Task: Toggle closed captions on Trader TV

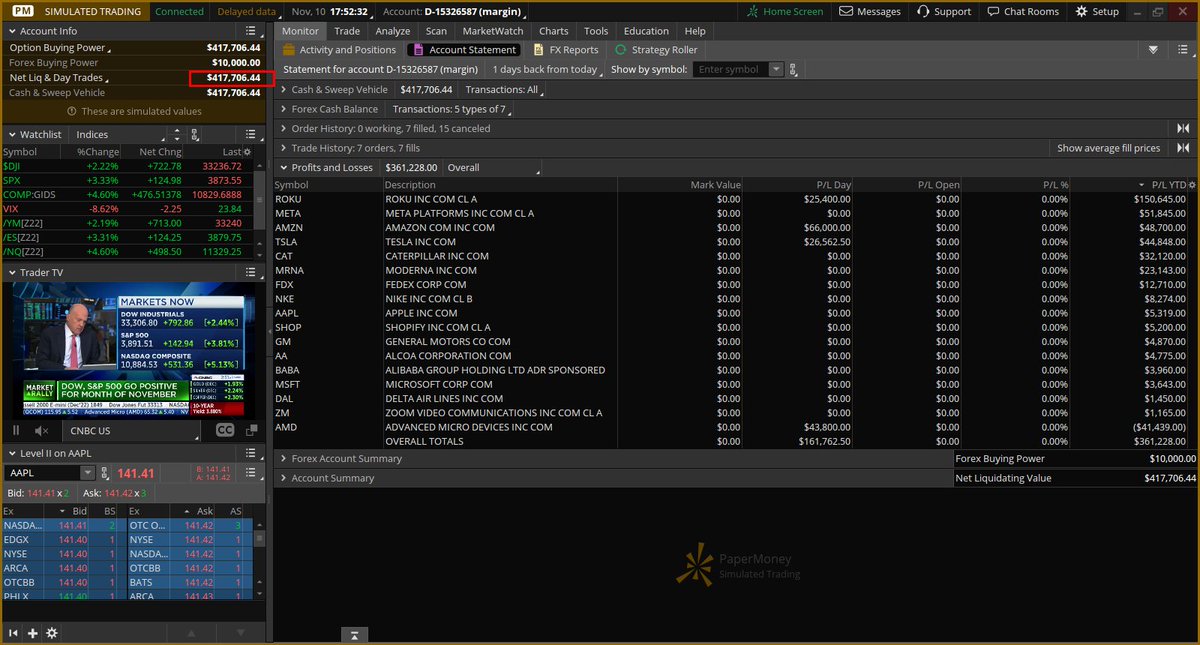Action: click(x=225, y=430)
